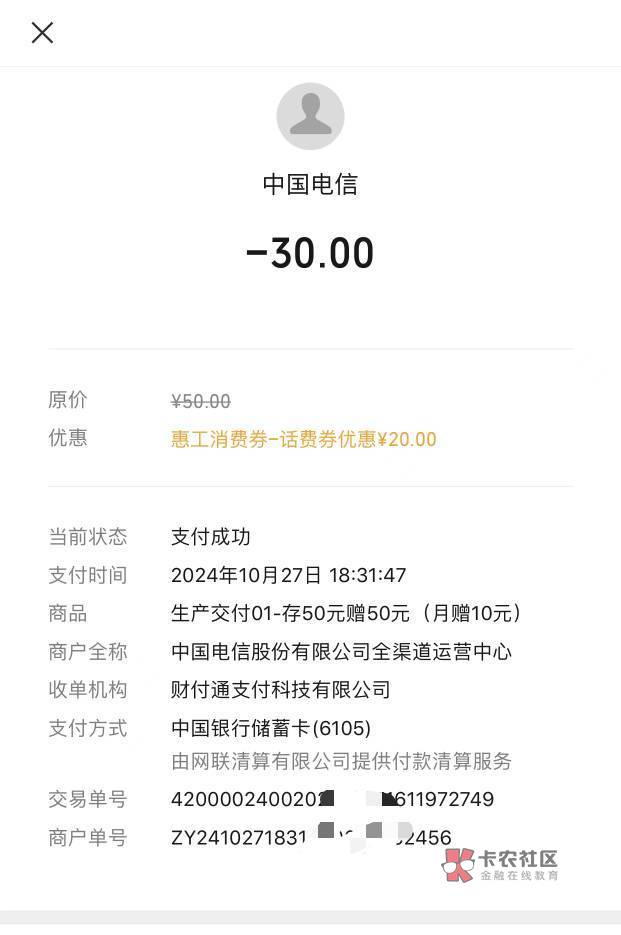Tap the -30.00 payment amount
This screenshot has width=621, height=935.
tap(310, 254)
